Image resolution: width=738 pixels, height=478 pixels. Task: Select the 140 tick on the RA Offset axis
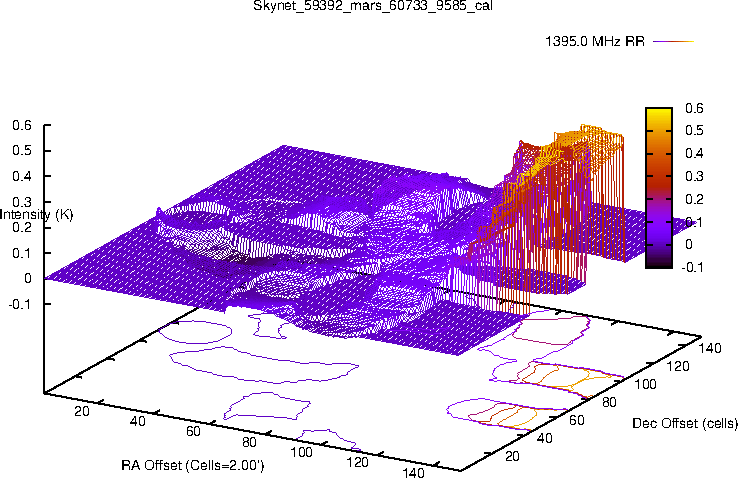tap(414, 472)
